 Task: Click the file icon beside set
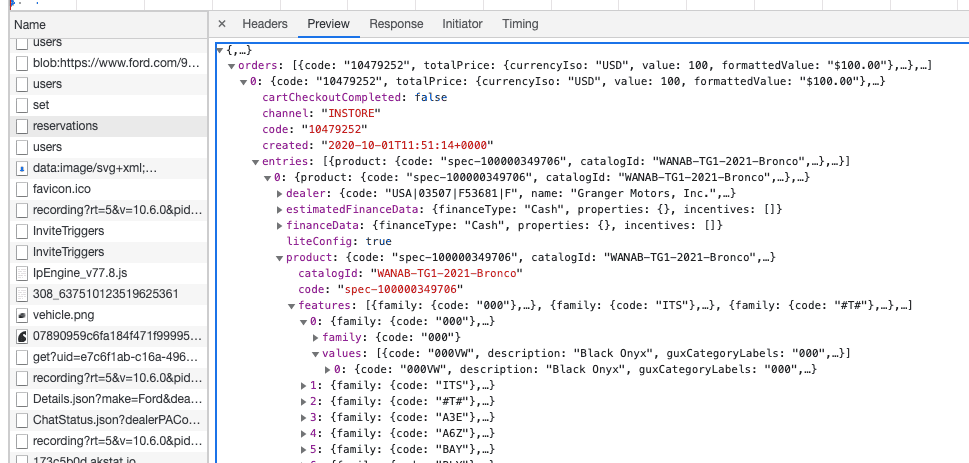pyautogui.click(x=22, y=105)
